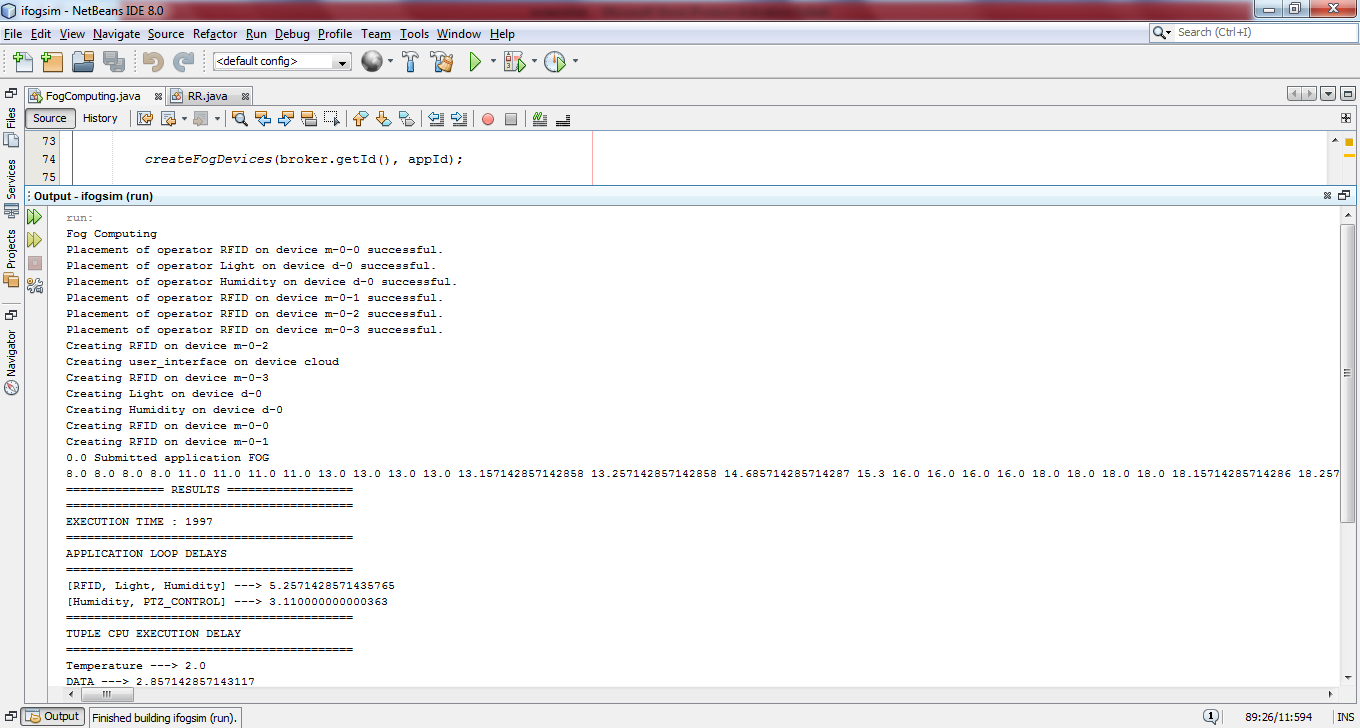Viewport: 1360px width, 728px height.
Task: Click the Find Previous Occurrence icon
Action: click(x=263, y=119)
